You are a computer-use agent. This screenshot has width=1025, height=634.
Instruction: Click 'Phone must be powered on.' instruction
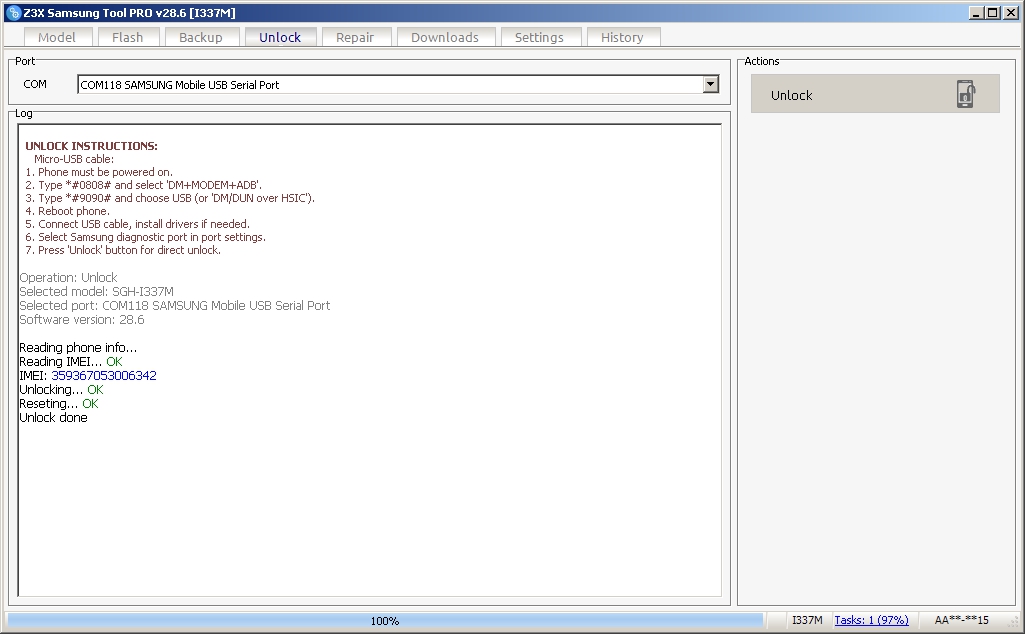coord(99,173)
